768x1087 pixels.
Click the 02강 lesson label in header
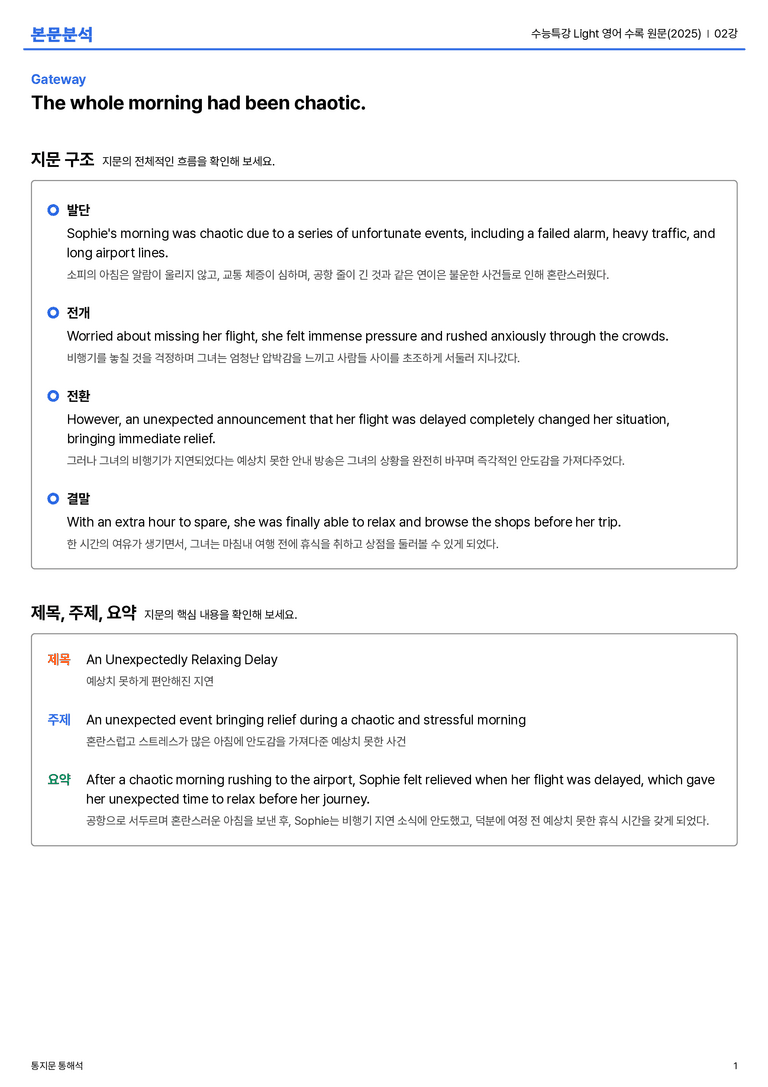pos(726,33)
